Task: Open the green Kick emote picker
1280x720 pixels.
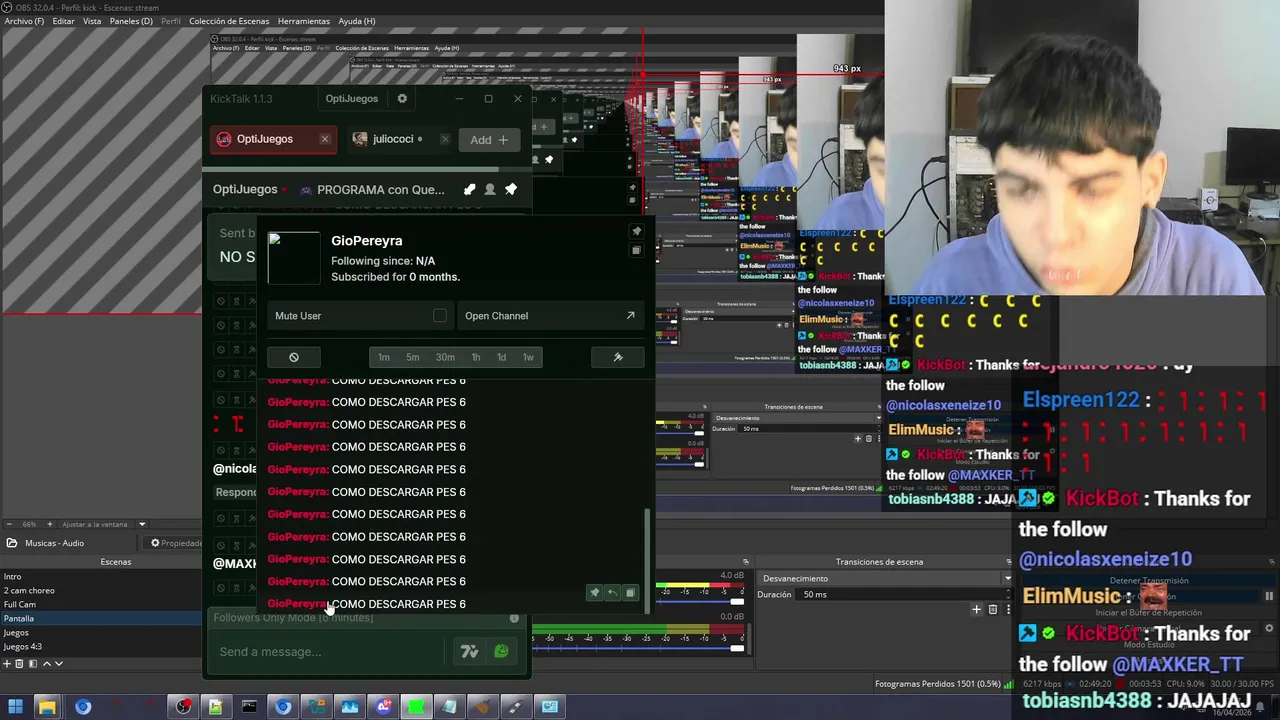Action: point(501,652)
